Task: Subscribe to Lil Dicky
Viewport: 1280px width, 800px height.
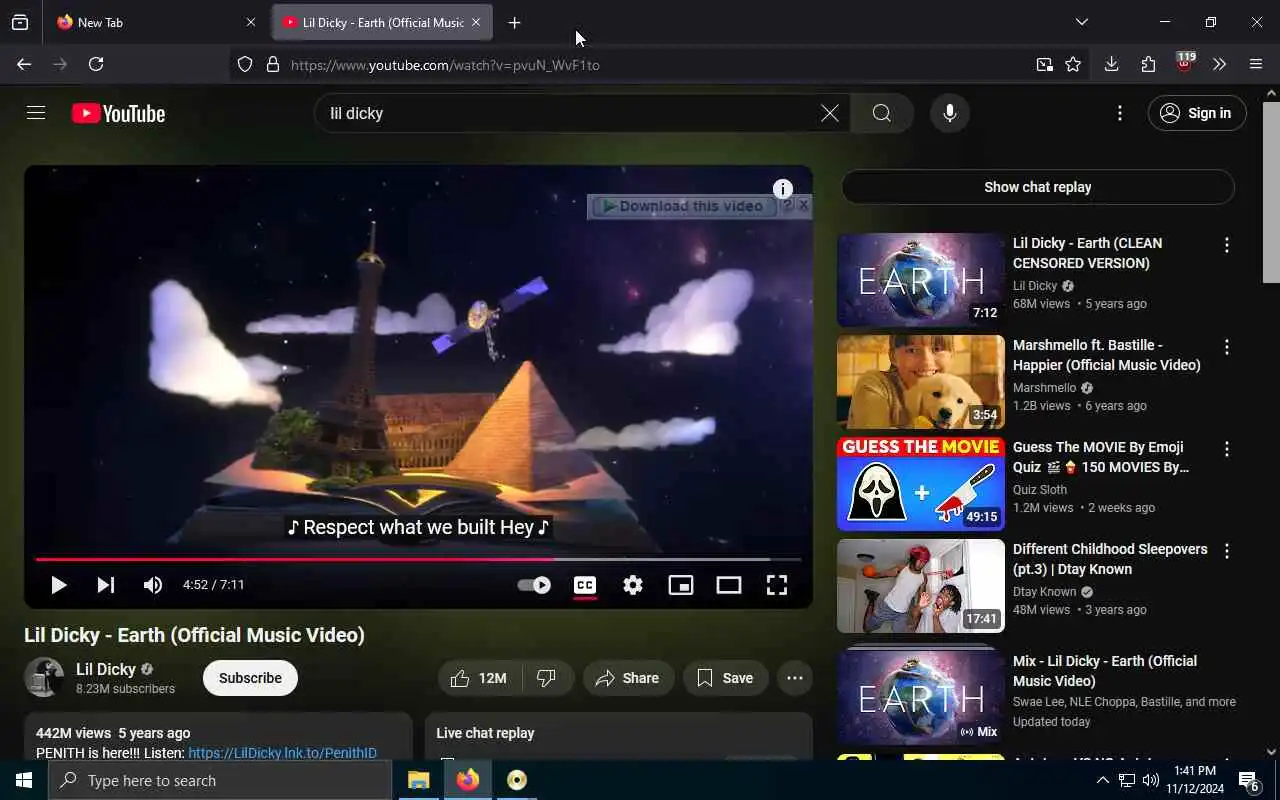Action: [x=250, y=678]
